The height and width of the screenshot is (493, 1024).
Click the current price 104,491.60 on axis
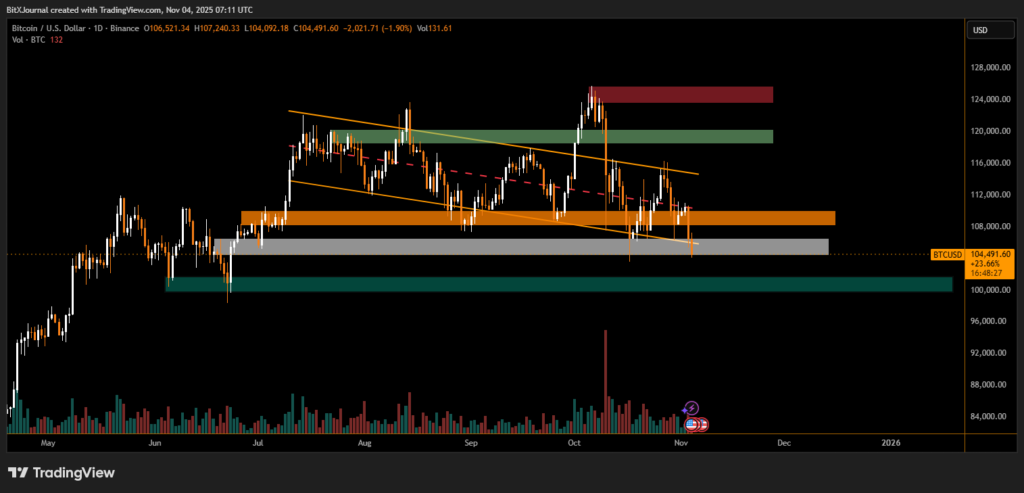point(992,255)
